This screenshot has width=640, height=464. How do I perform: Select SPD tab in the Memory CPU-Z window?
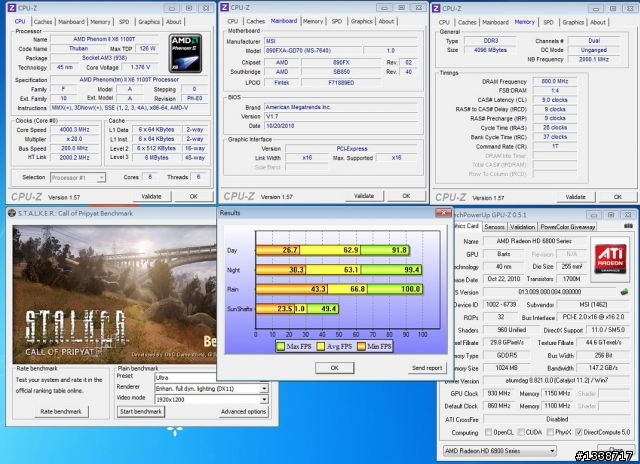(x=548, y=22)
